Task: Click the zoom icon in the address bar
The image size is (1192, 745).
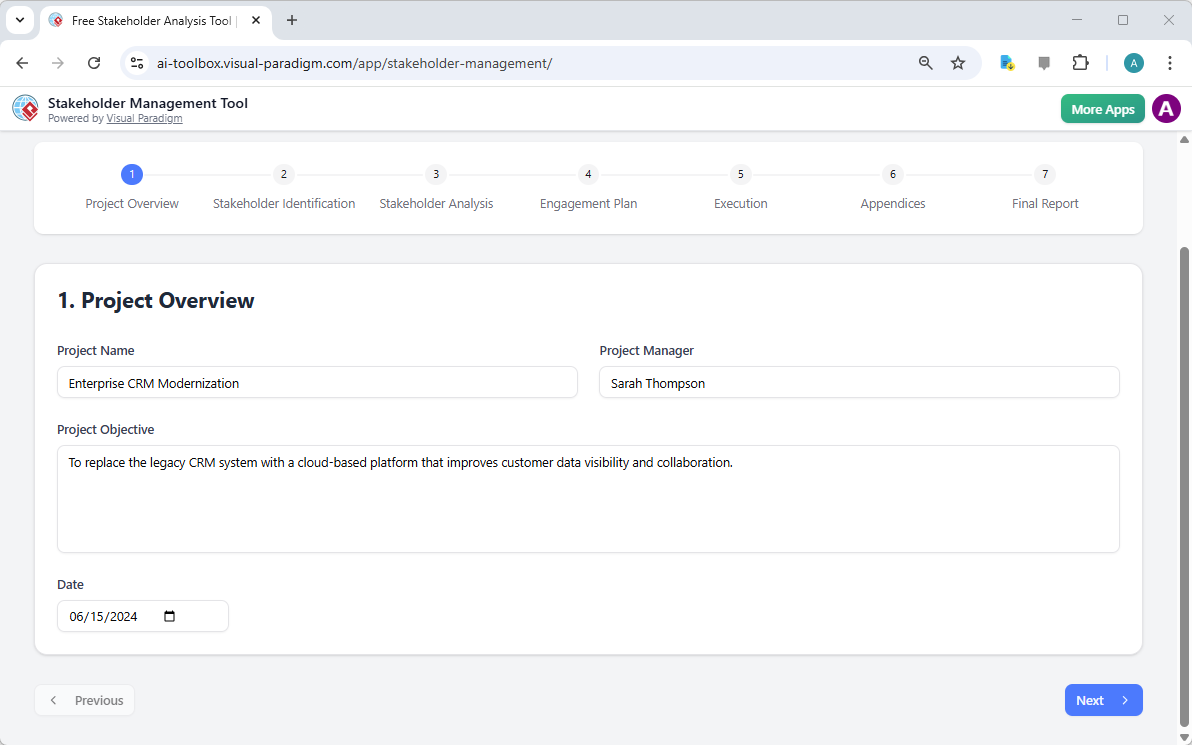Action: point(925,62)
